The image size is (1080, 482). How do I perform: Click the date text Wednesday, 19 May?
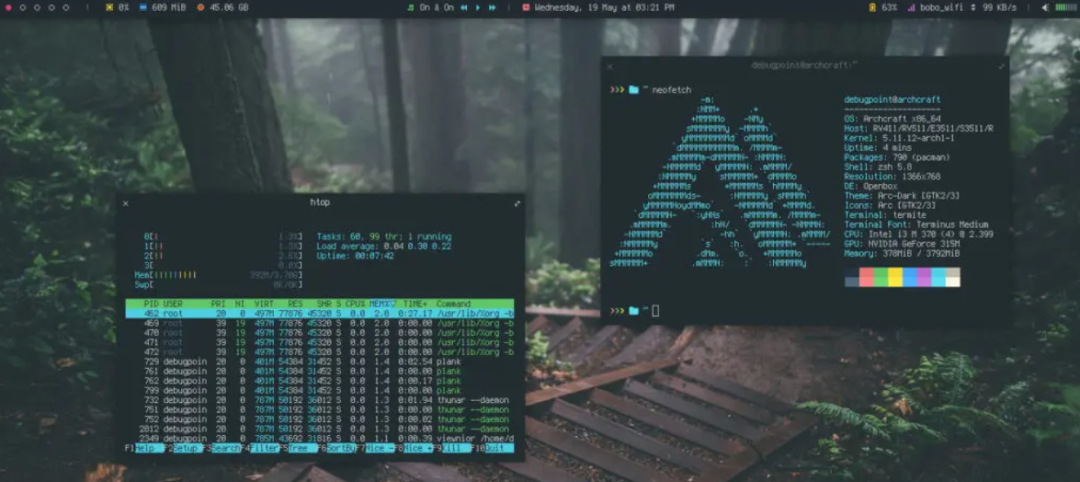574,8
